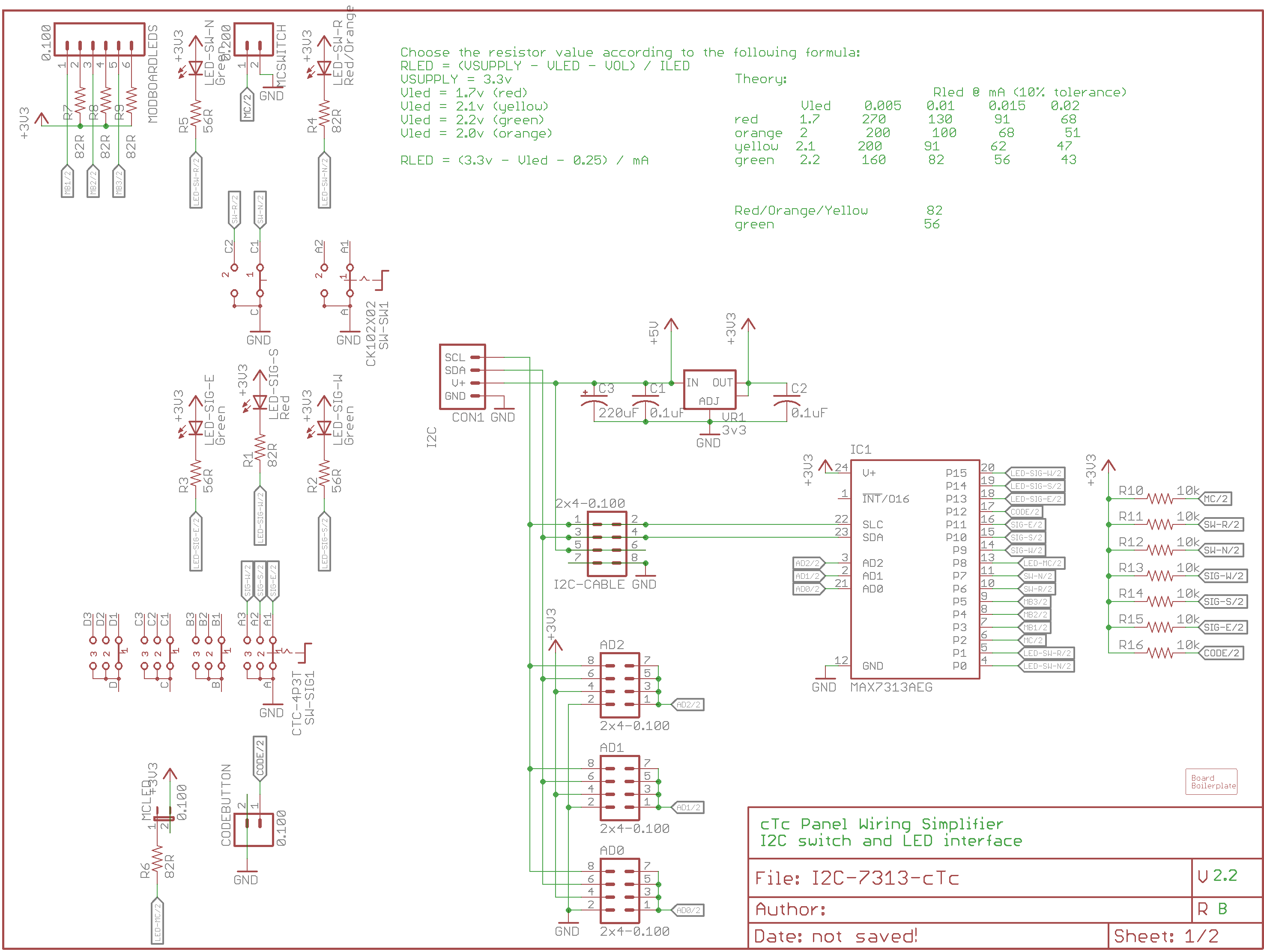Click the MCLED jumper symbol
This screenshot has width=1264, height=952.
[164, 818]
